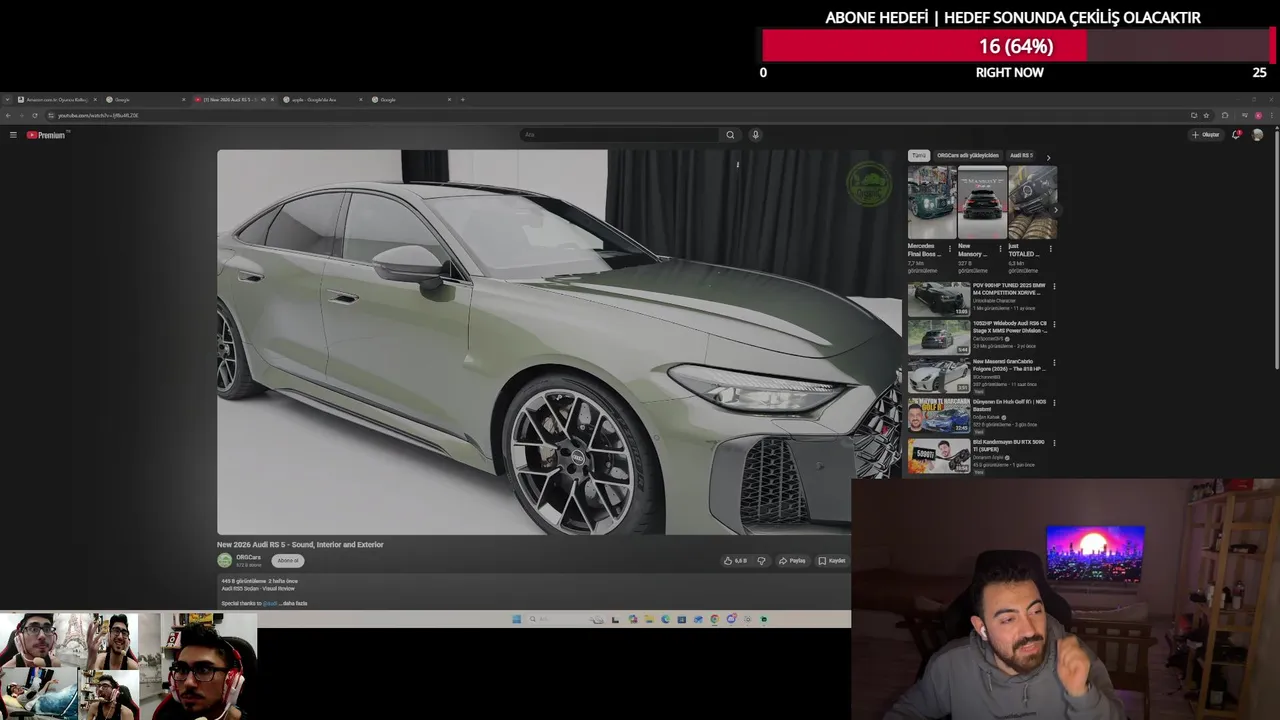Open the 1052HP Widebody Audi RS6 video

coord(938,338)
